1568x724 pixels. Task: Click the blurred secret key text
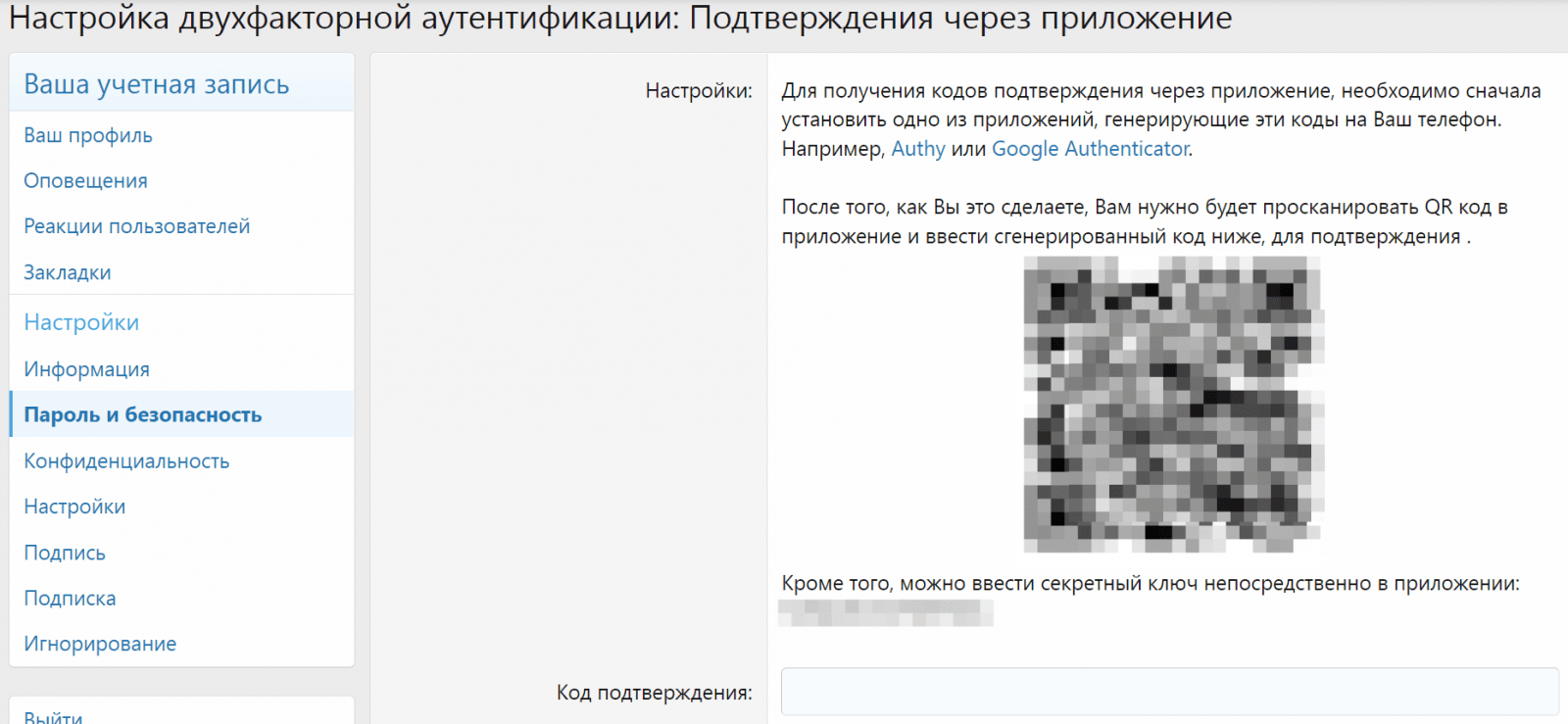[x=885, y=613]
